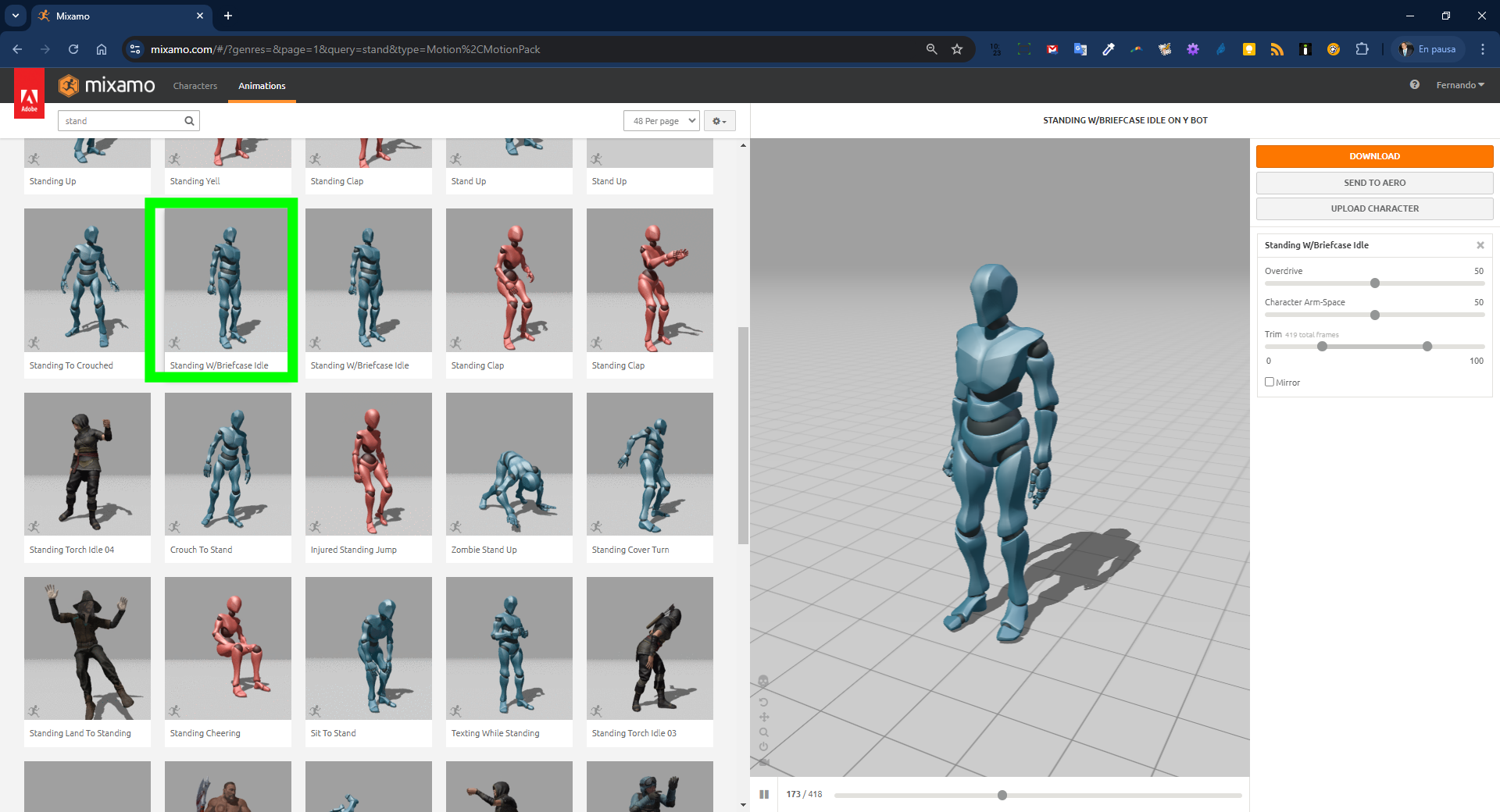Open a new browser tab

pyautogui.click(x=228, y=16)
